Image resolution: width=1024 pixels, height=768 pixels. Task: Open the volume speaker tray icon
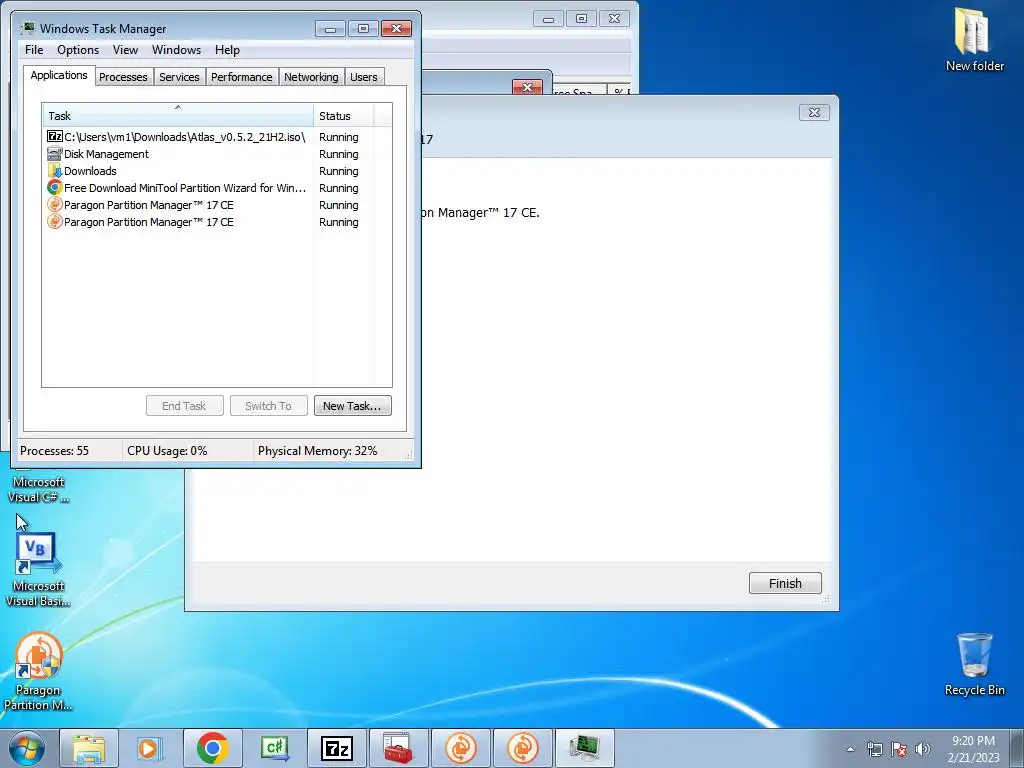tap(922, 749)
